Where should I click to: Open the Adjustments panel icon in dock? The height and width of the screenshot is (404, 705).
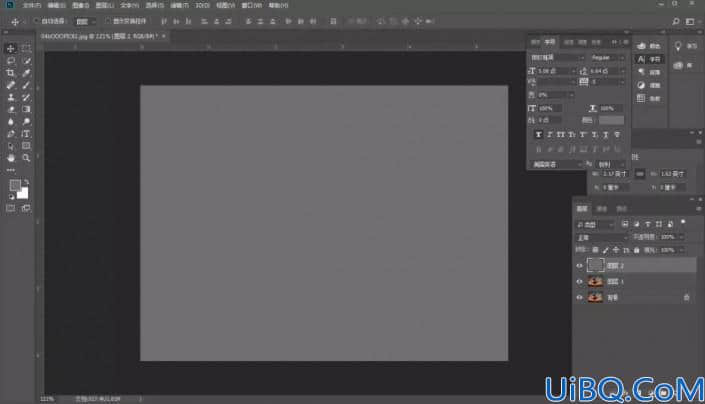(x=641, y=85)
